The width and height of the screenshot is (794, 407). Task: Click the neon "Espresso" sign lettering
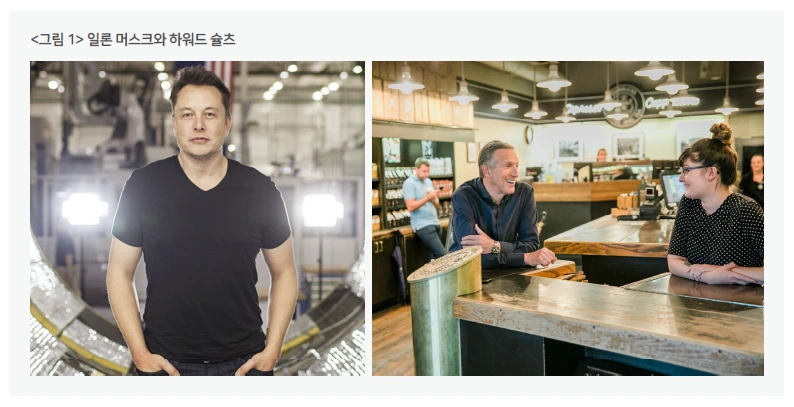585,108
